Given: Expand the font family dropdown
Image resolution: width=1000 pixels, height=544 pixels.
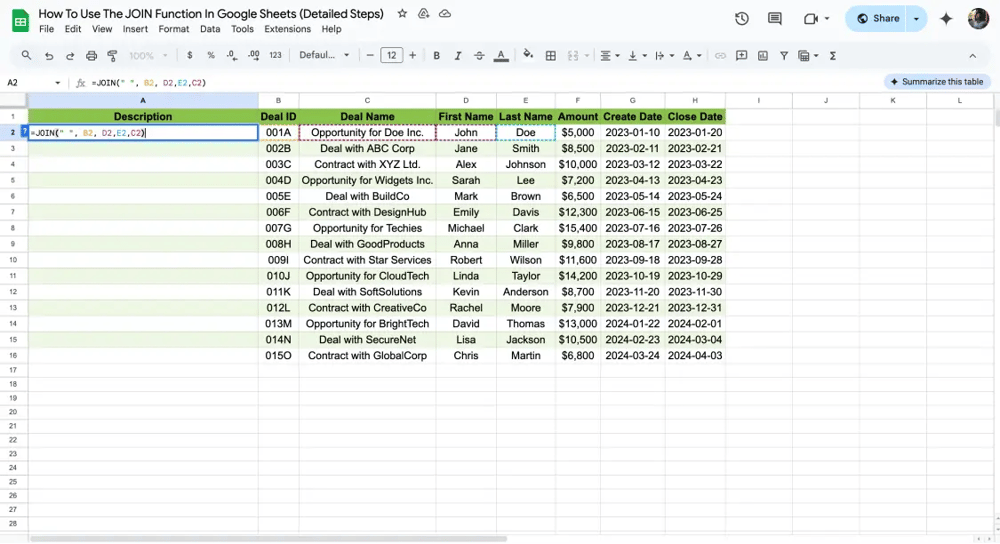Looking at the screenshot, I should click(x=325, y=56).
